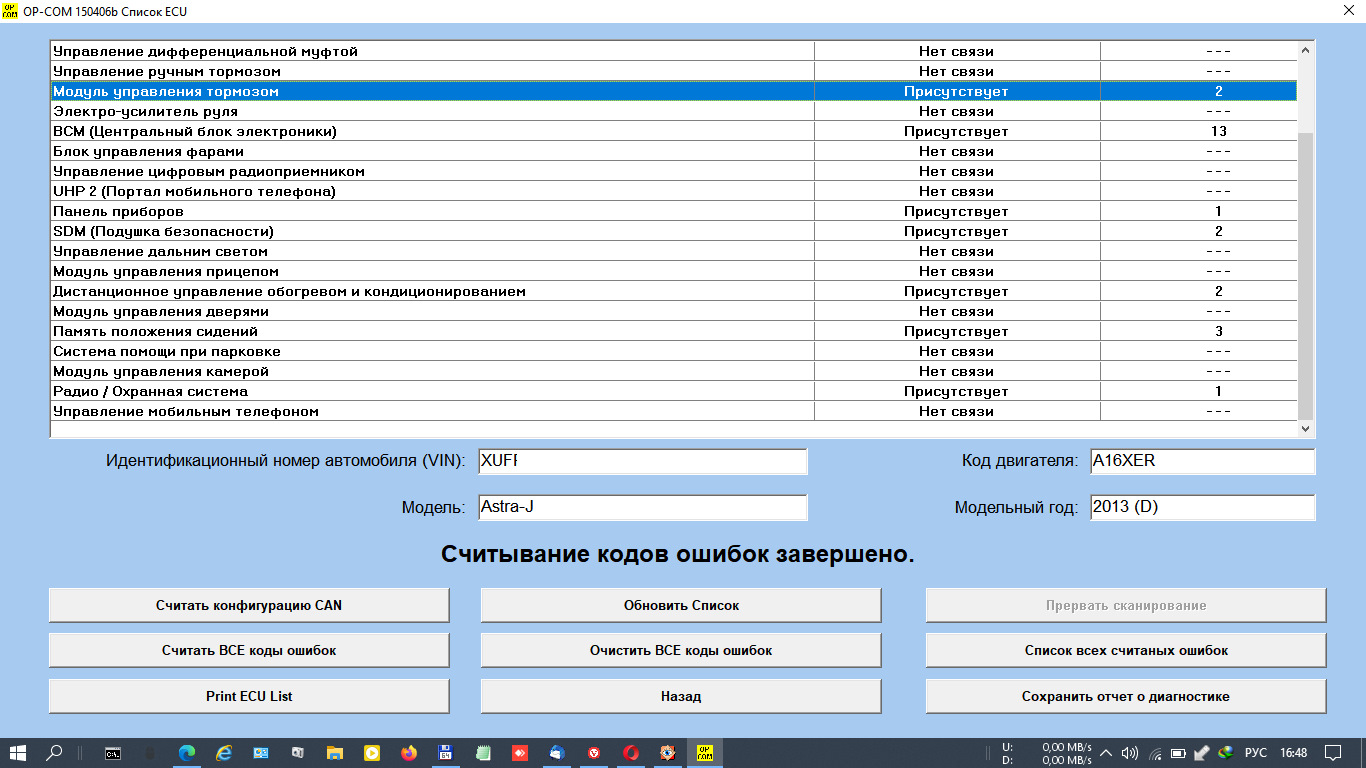Click the 'Назад' button to go back
Image resolution: width=1366 pixels, height=768 pixels.
tap(681, 697)
